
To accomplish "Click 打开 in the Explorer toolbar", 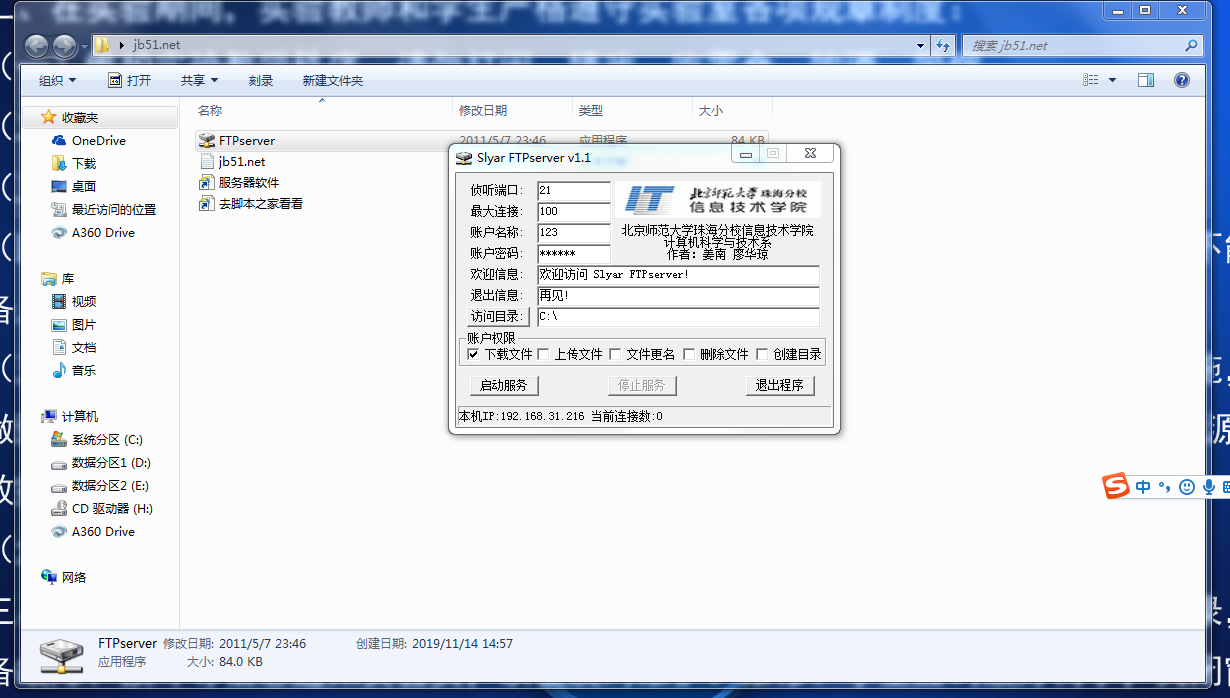I will 130,80.
